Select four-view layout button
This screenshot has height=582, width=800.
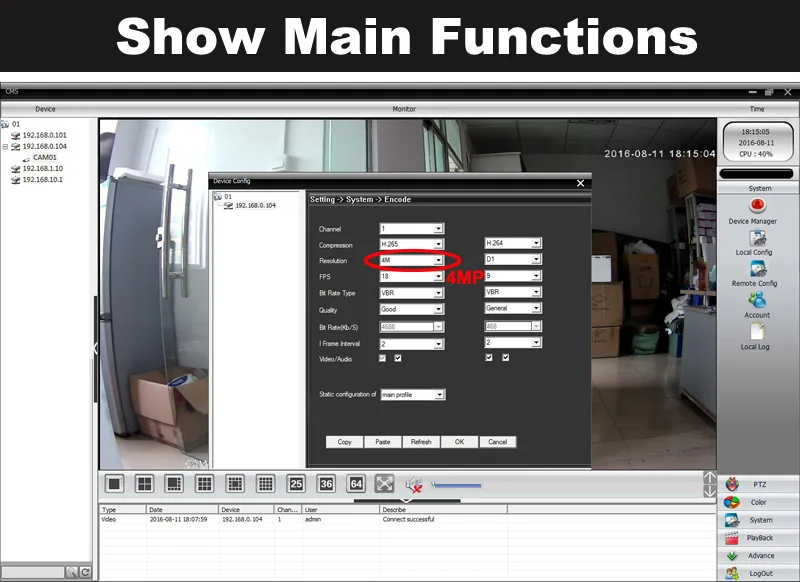tap(144, 484)
